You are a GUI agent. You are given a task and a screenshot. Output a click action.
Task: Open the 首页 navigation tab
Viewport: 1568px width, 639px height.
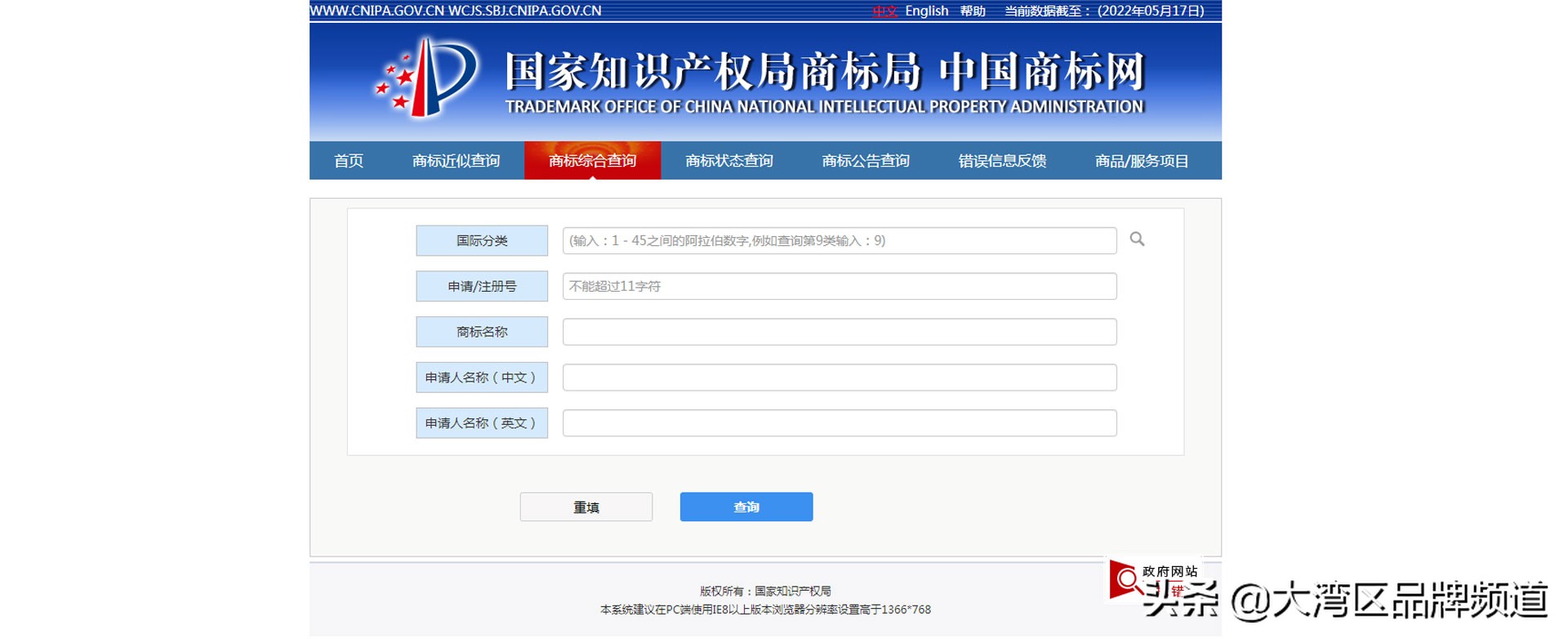(349, 161)
